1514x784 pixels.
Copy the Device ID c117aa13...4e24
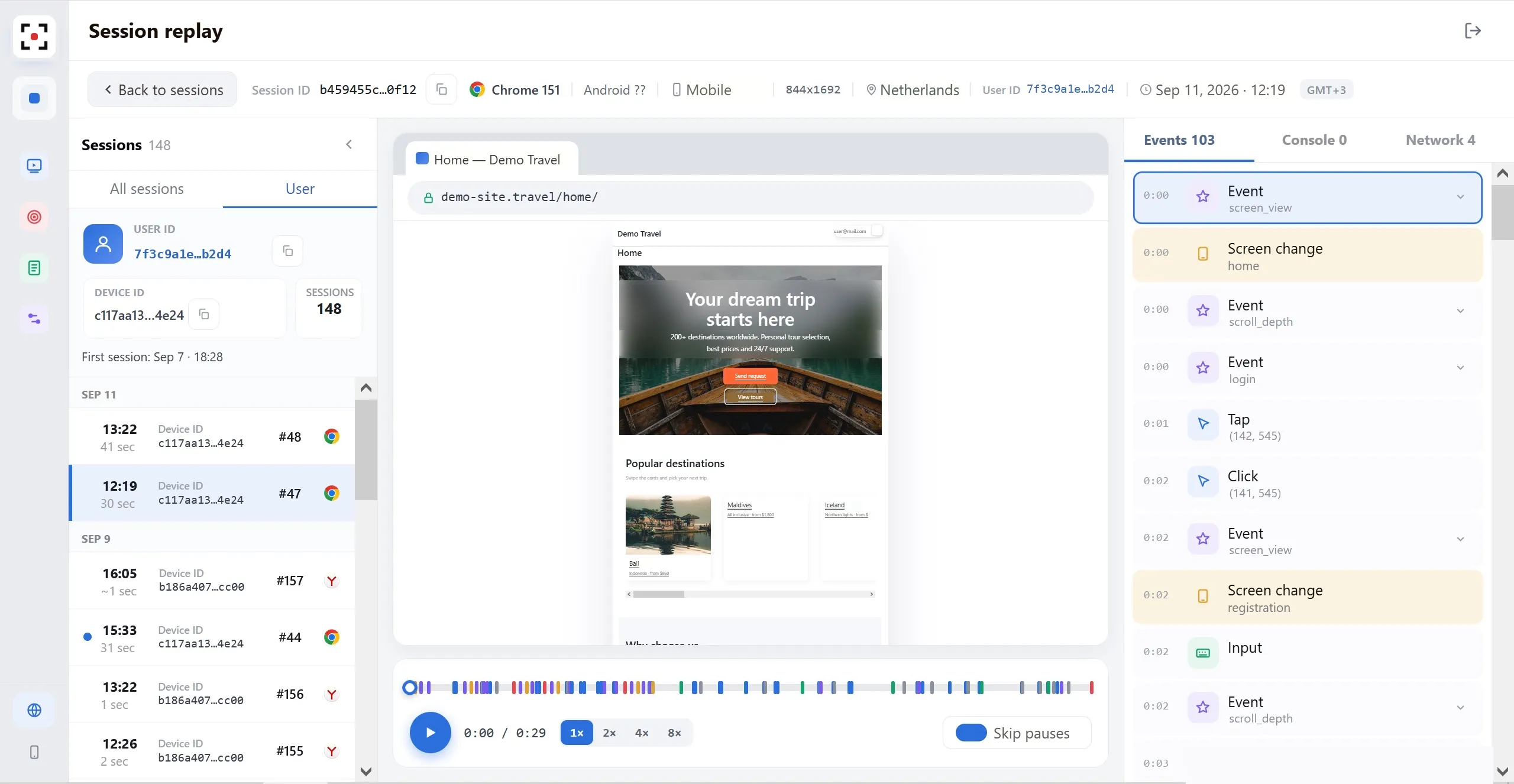(x=204, y=314)
